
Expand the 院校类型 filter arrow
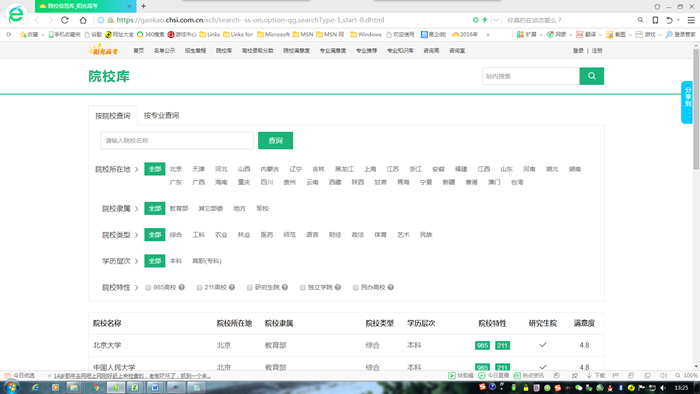coord(137,235)
